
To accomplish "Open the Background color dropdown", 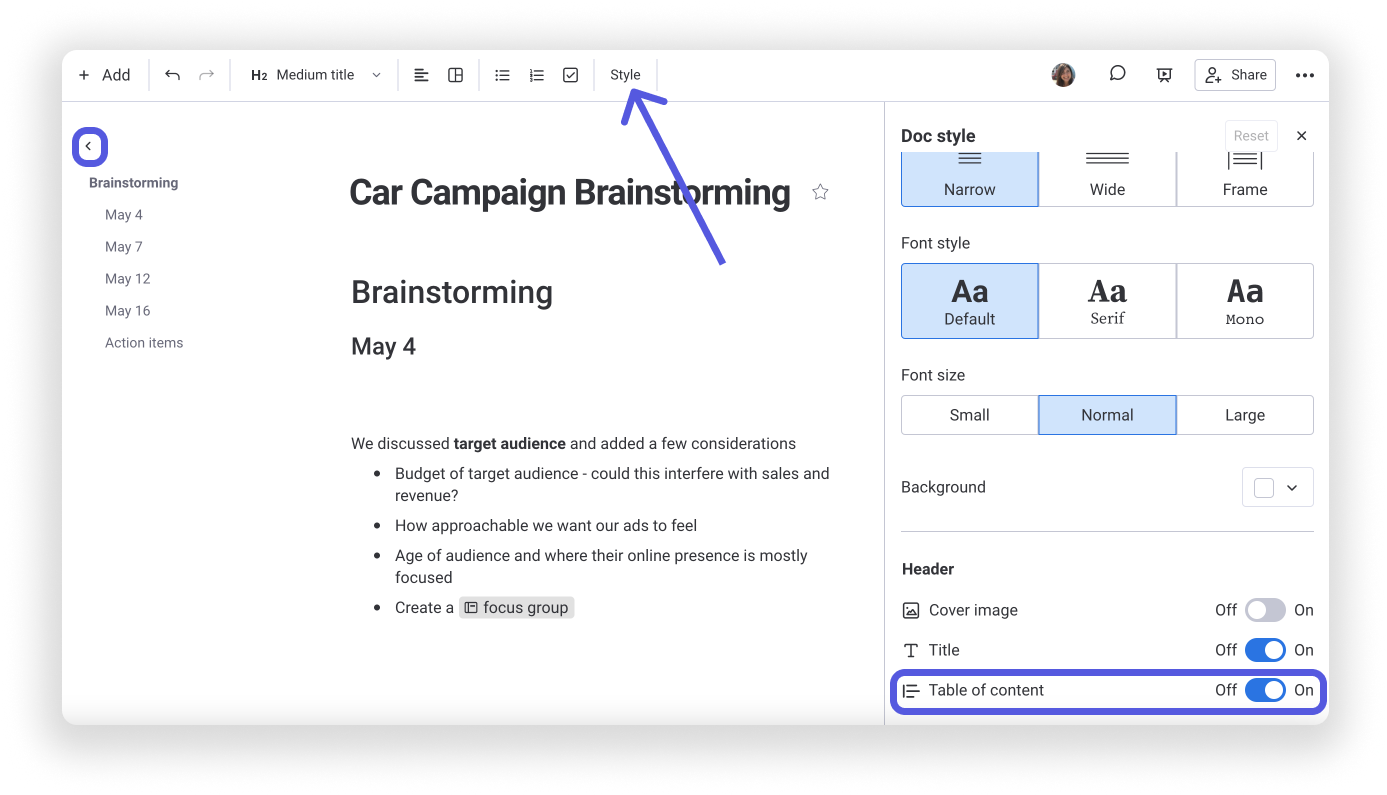I will click(x=1292, y=487).
